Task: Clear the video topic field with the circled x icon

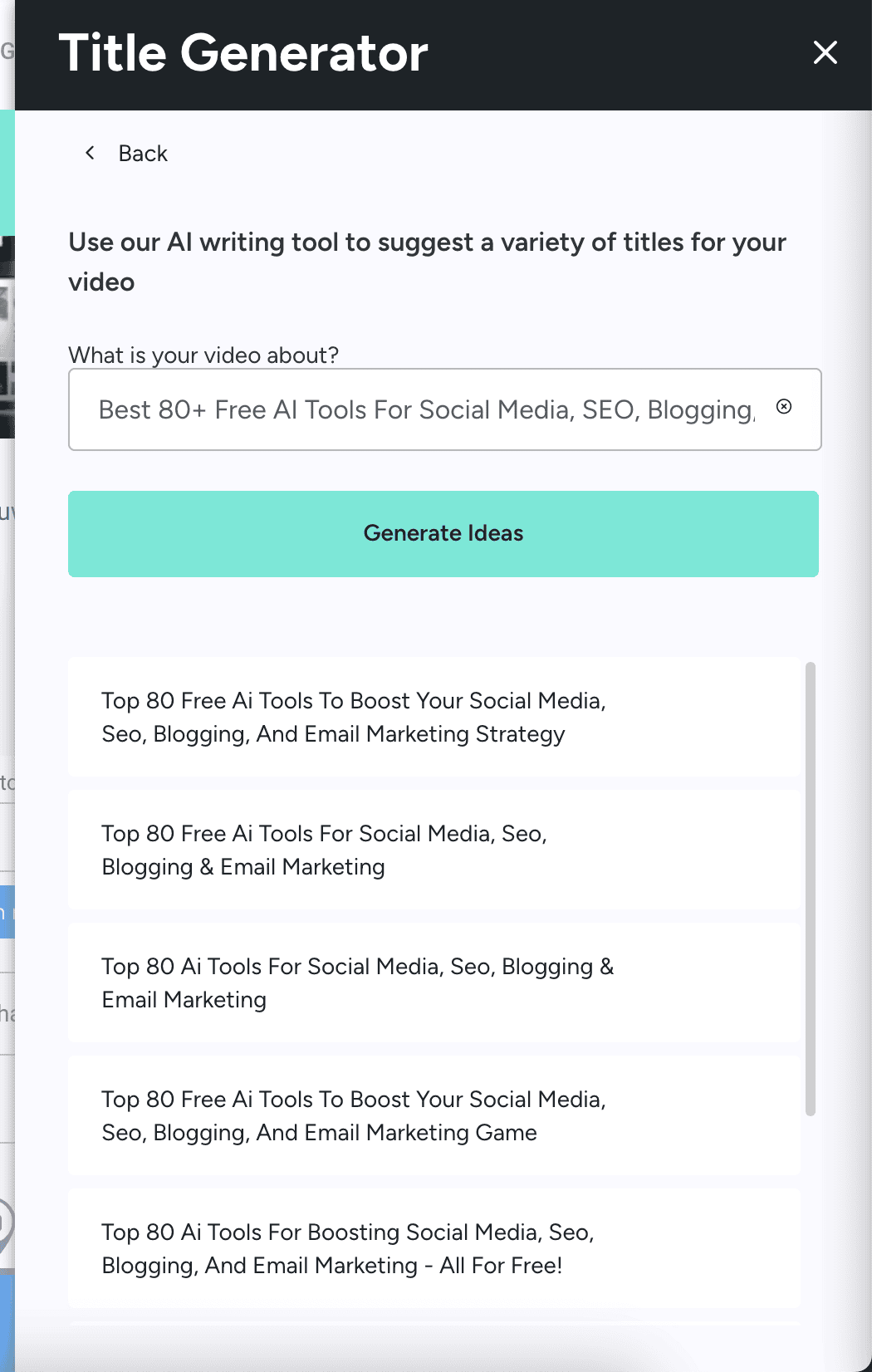Action: click(784, 406)
